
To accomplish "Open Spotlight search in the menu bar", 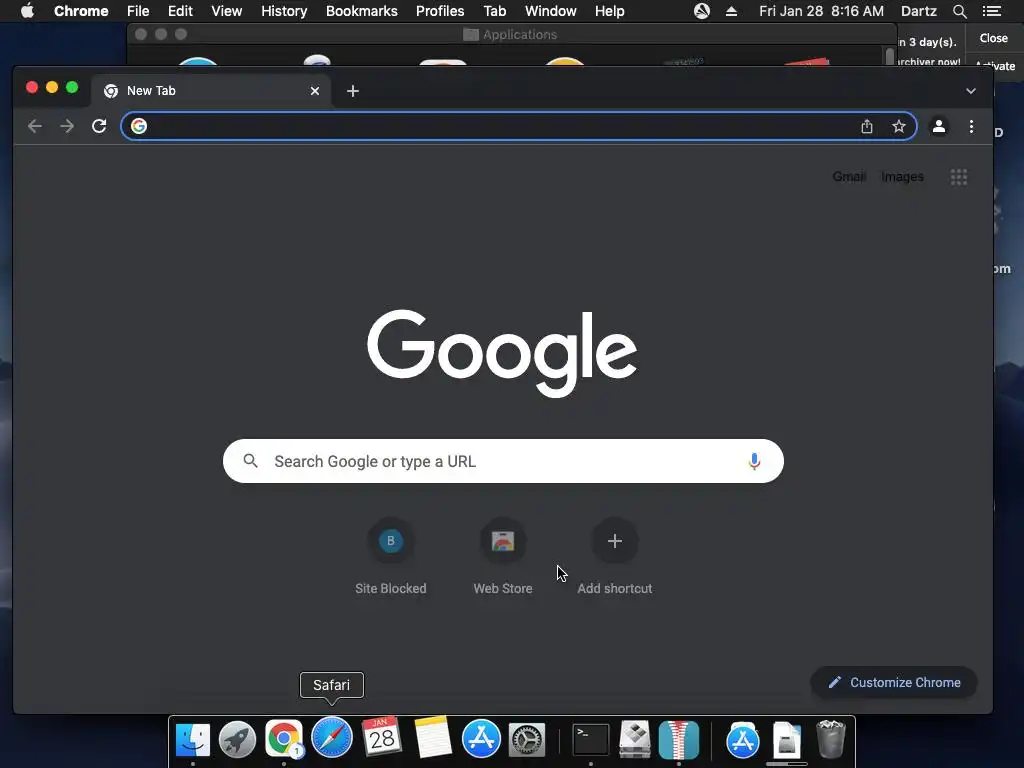I will click(959, 11).
